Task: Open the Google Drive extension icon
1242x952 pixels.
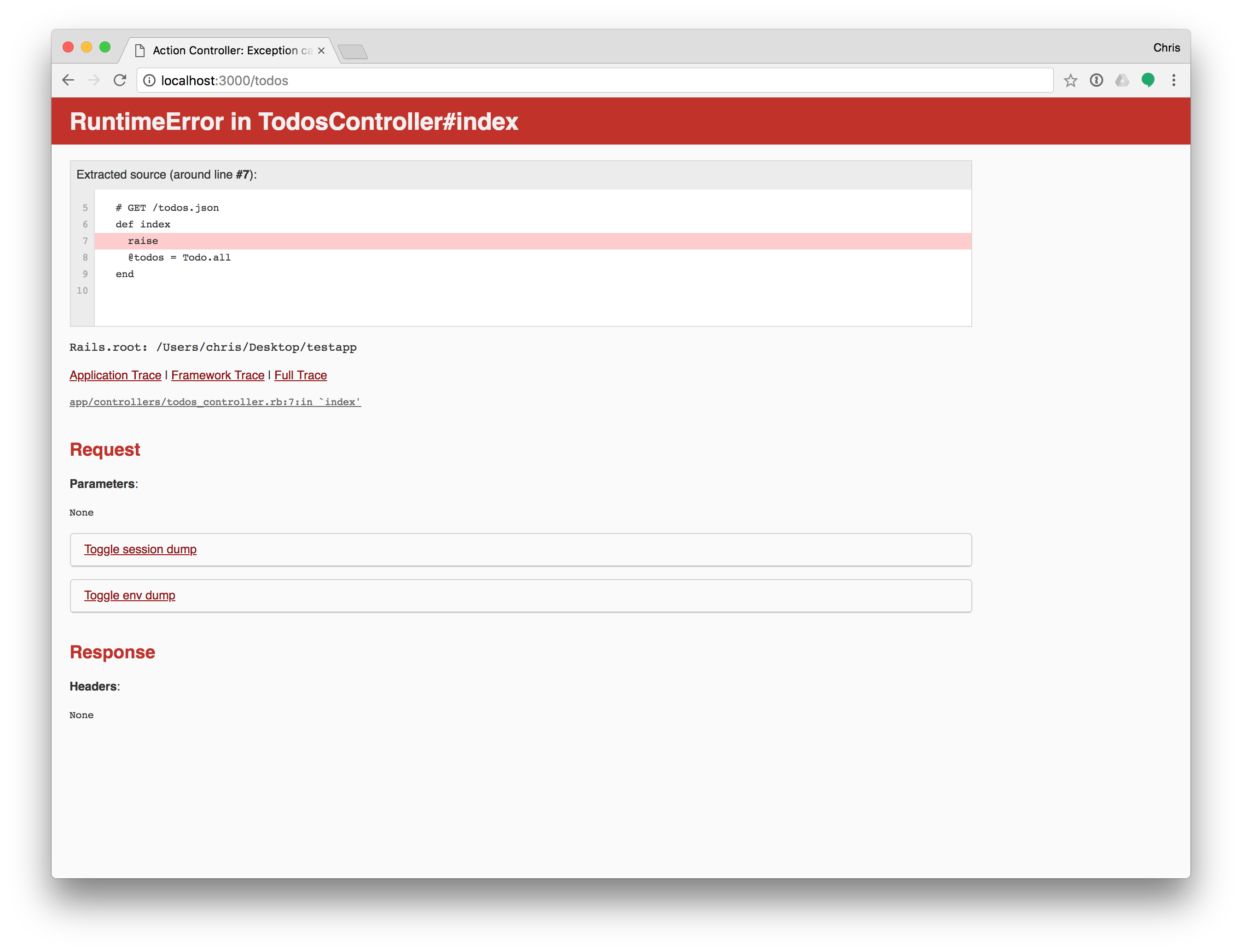Action: pyautogui.click(x=1122, y=80)
